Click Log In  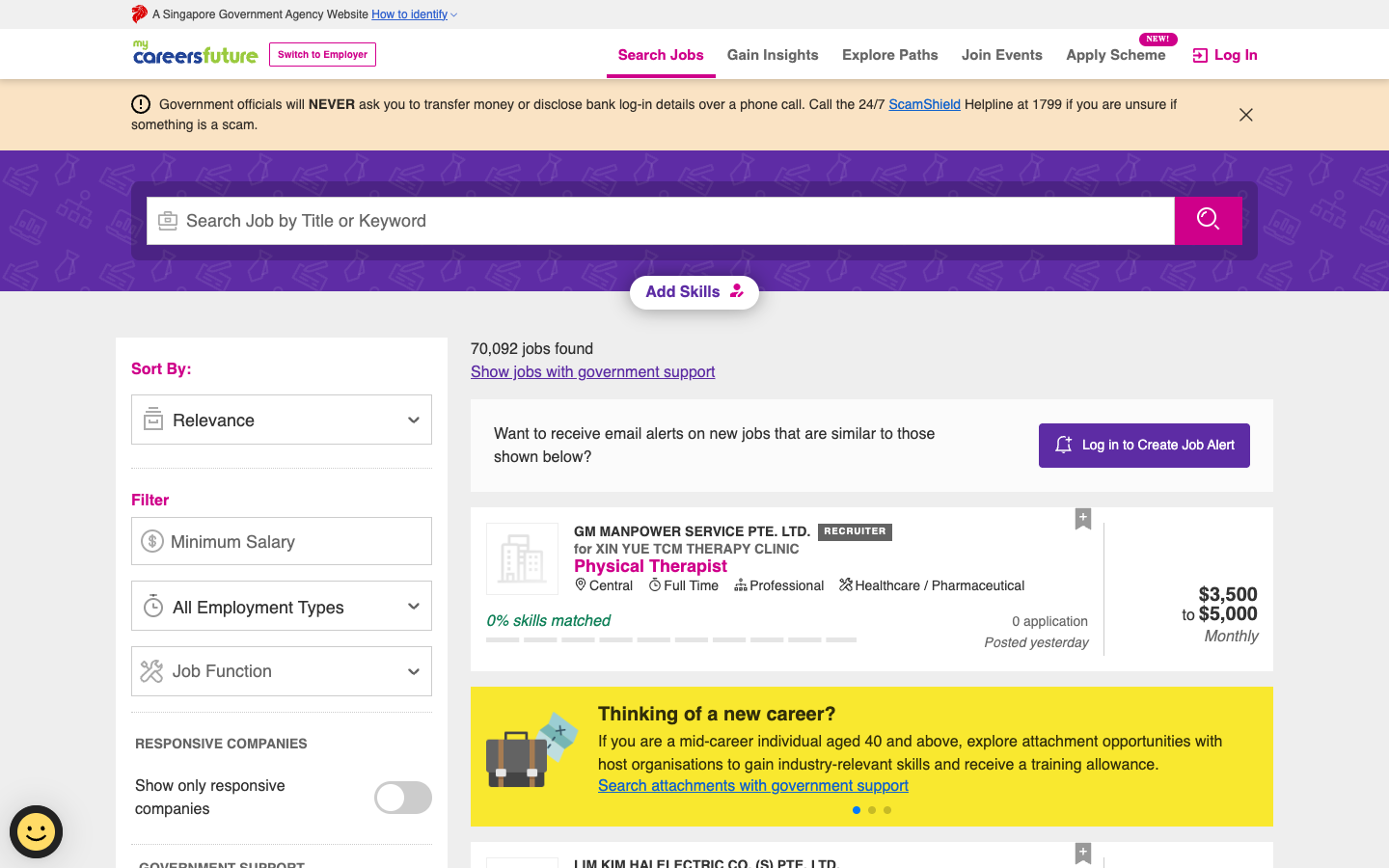tap(1225, 55)
